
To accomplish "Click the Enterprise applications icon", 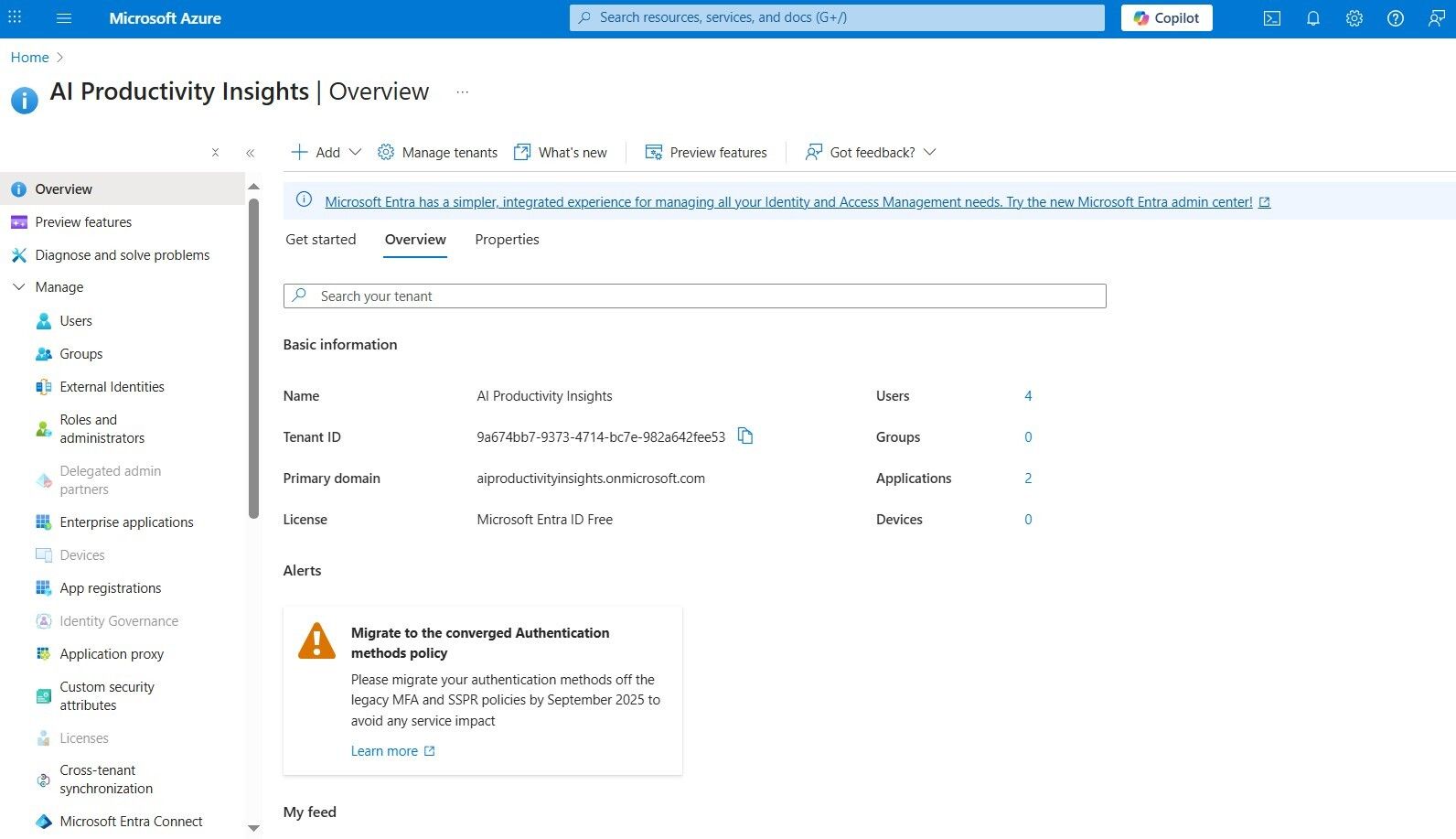I will tap(44, 522).
